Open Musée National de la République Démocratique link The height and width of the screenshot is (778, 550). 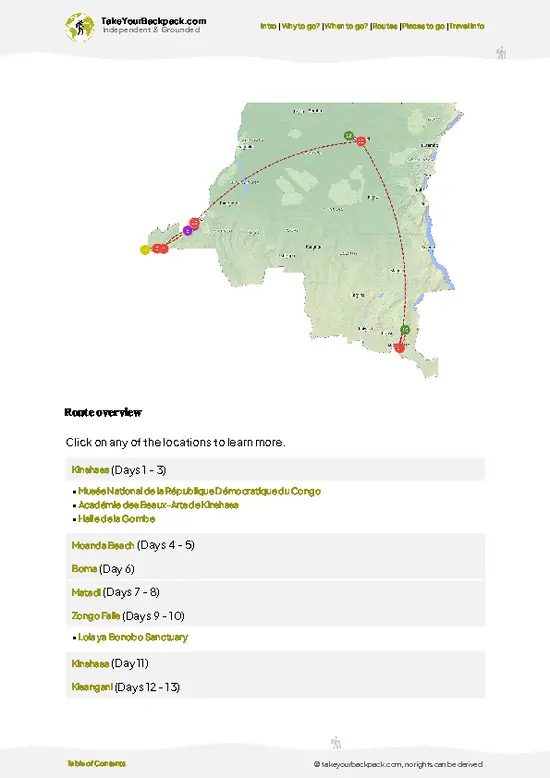click(x=199, y=491)
